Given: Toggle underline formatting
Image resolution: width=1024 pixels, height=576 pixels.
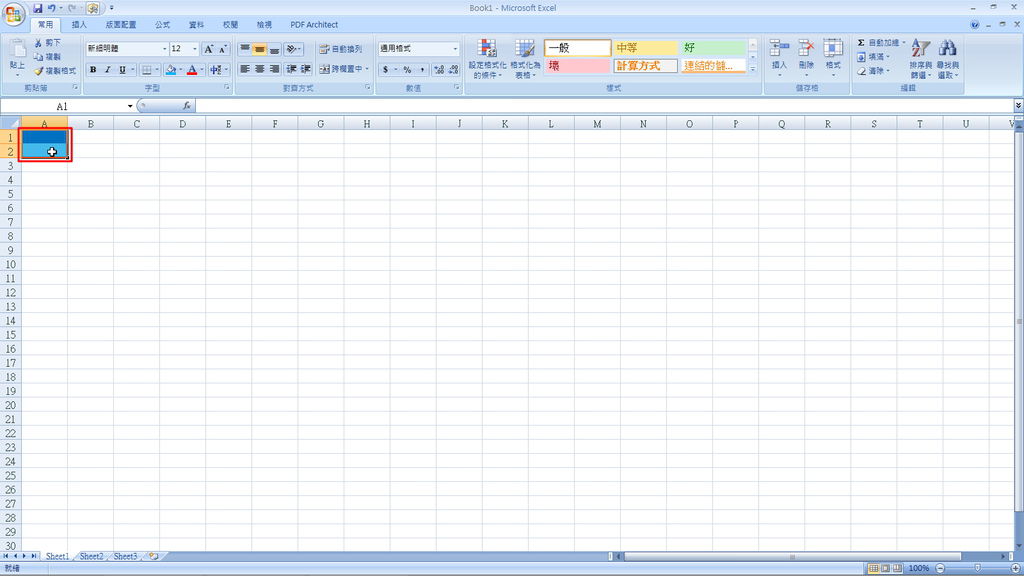Looking at the screenshot, I should pyautogui.click(x=122, y=70).
